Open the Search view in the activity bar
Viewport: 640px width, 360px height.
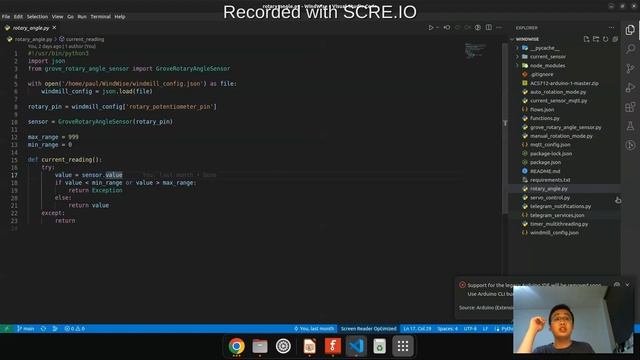pyautogui.click(x=630, y=49)
